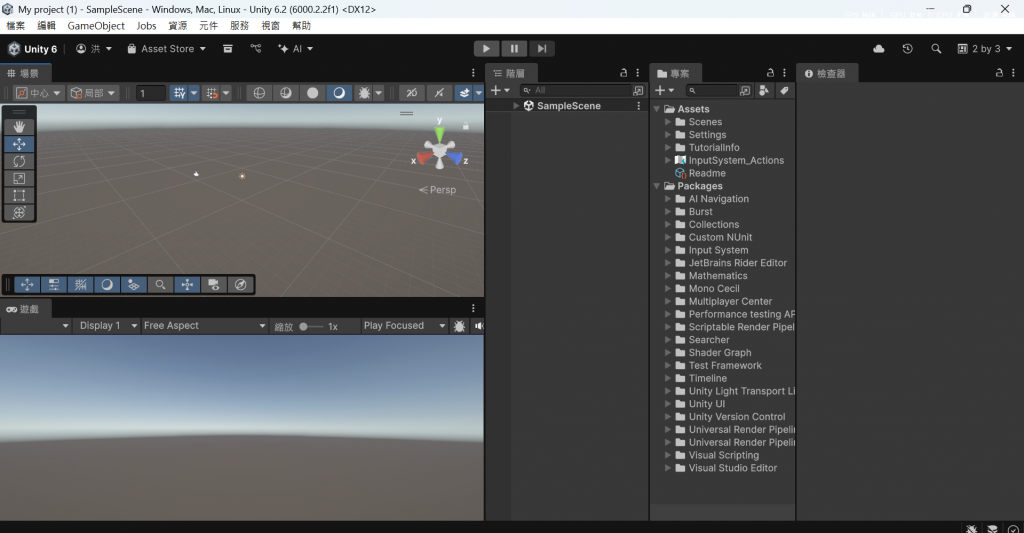Adjust the Game view scale slider

tap(311, 327)
